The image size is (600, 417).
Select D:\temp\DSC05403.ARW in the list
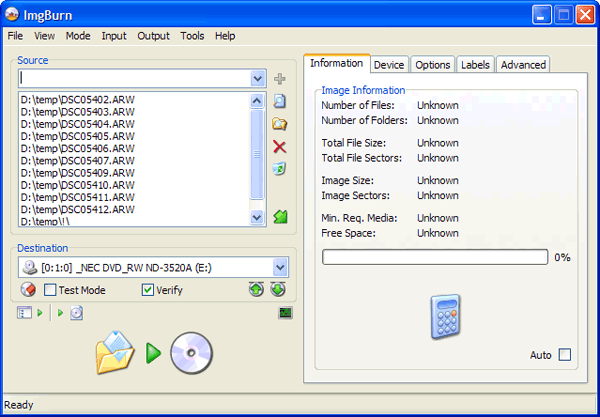coord(78,112)
